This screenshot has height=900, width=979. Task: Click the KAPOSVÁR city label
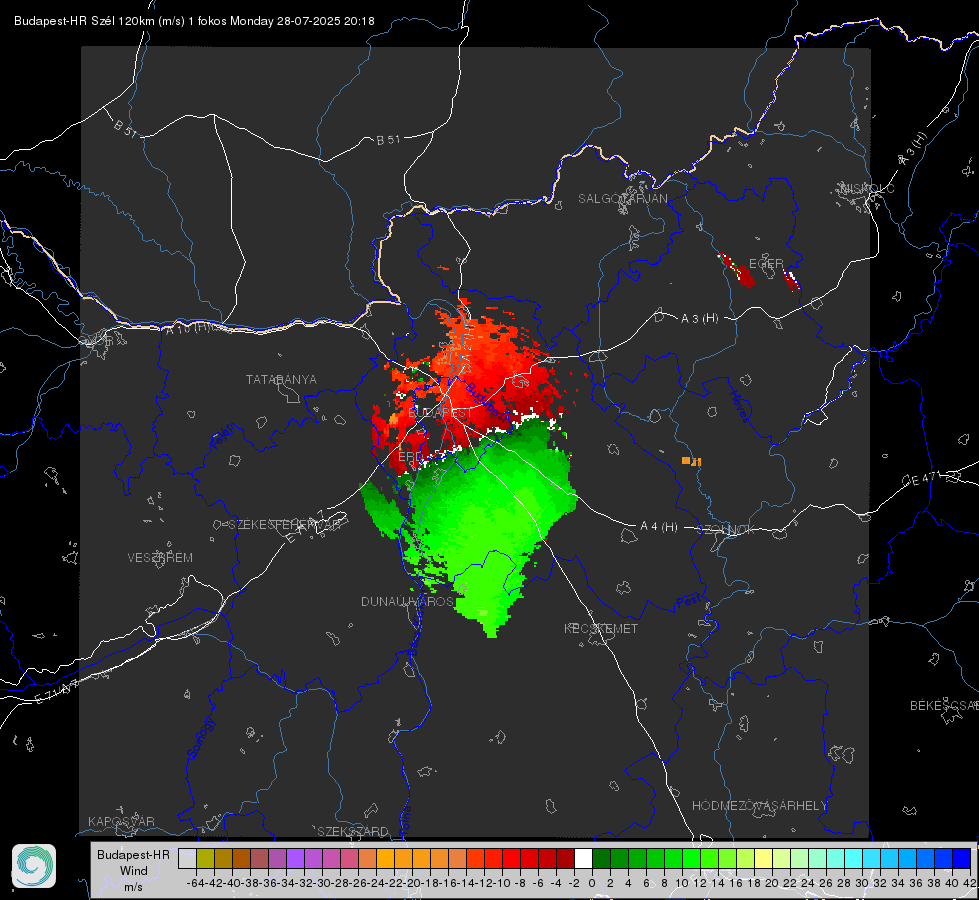click(121, 821)
